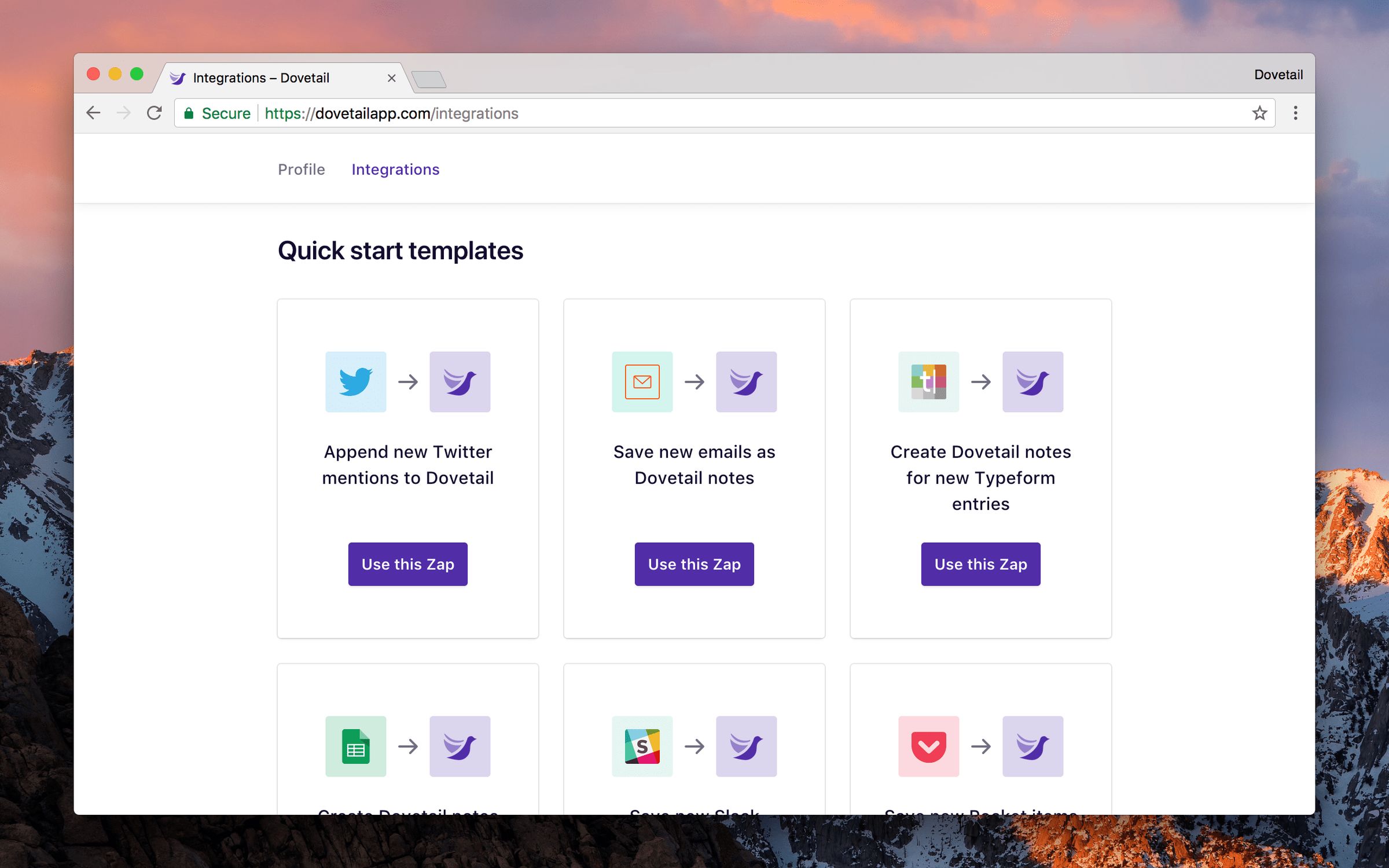Click the Google Sheets icon in the bottom row
Viewport: 1389px width, 868px height.
(355, 746)
